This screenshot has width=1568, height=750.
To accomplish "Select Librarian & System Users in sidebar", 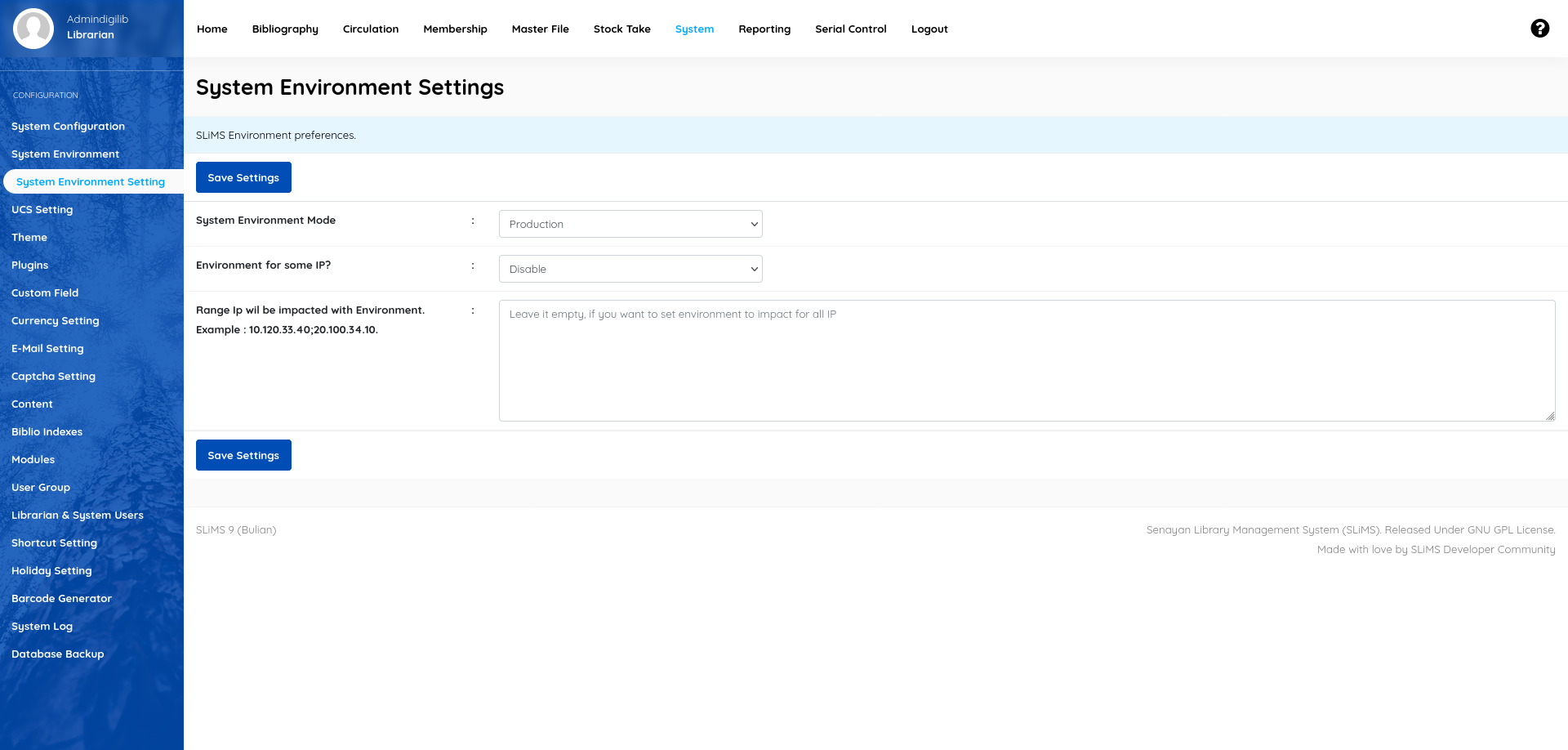I will point(77,516).
